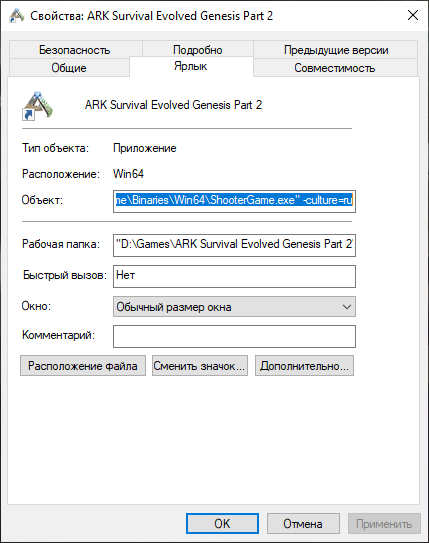This screenshot has width=429, height=543.
Task: Click the Комментарий text field
Action: (x=234, y=336)
